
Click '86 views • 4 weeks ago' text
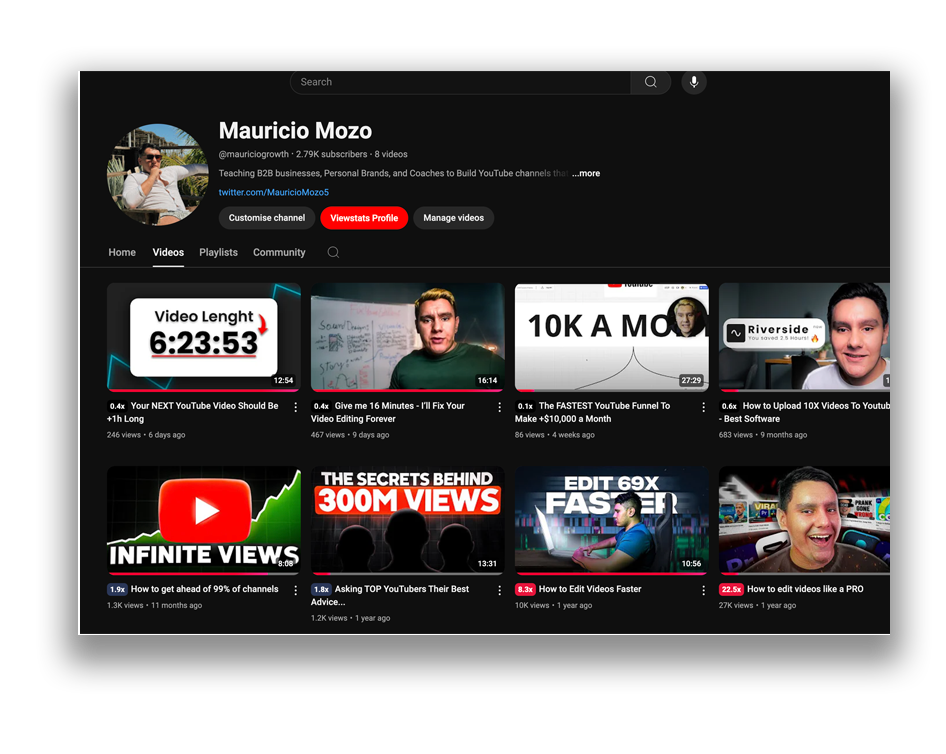coord(554,435)
